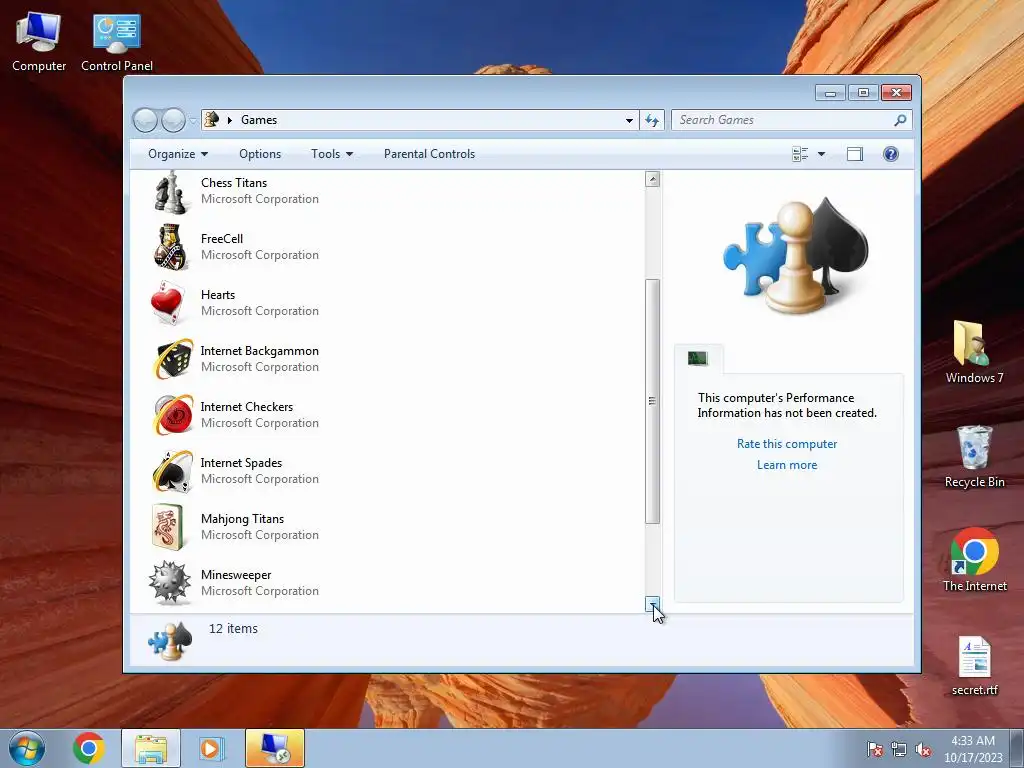Click the scrollbar down arrow

[x=652, y=604]
